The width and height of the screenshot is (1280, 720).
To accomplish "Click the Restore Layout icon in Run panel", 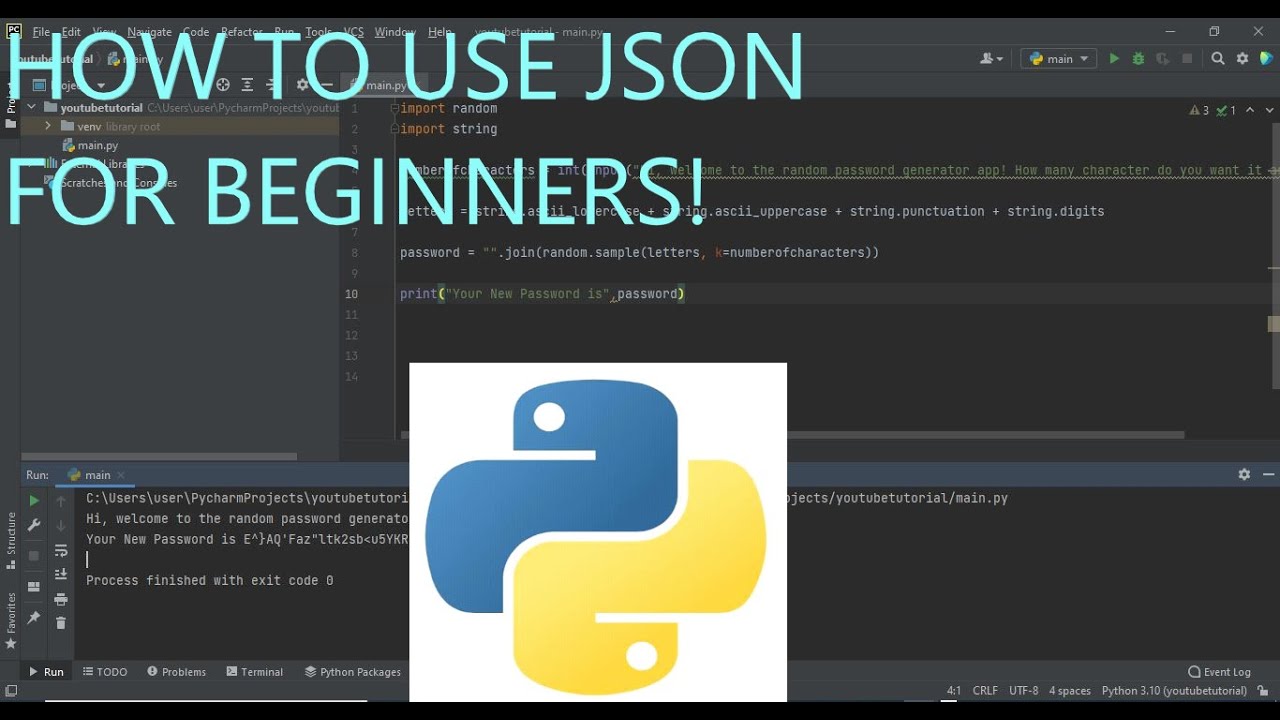I will click(x=34, y=587).
